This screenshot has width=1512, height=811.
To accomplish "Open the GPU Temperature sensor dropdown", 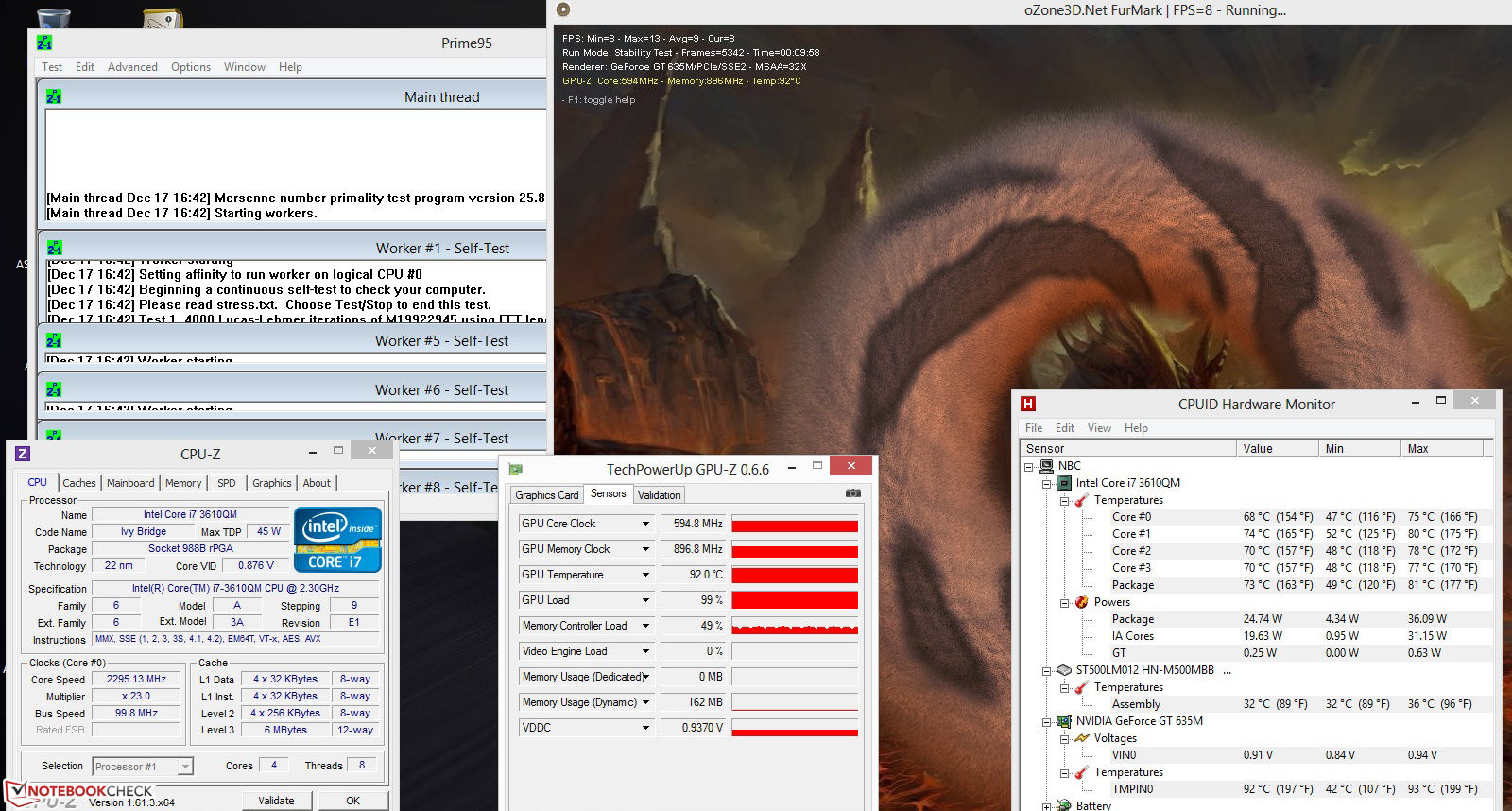I will tap(646, 575).
